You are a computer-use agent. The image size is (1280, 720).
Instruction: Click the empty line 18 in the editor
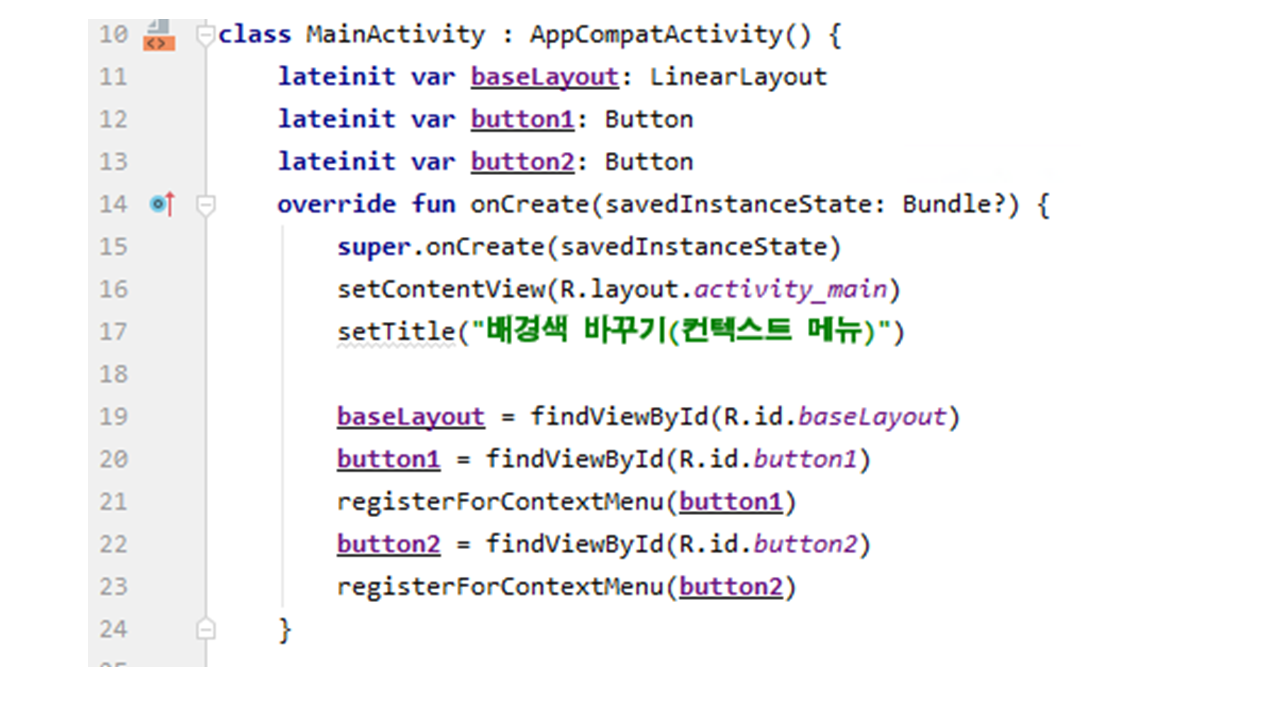click(600, 374)
